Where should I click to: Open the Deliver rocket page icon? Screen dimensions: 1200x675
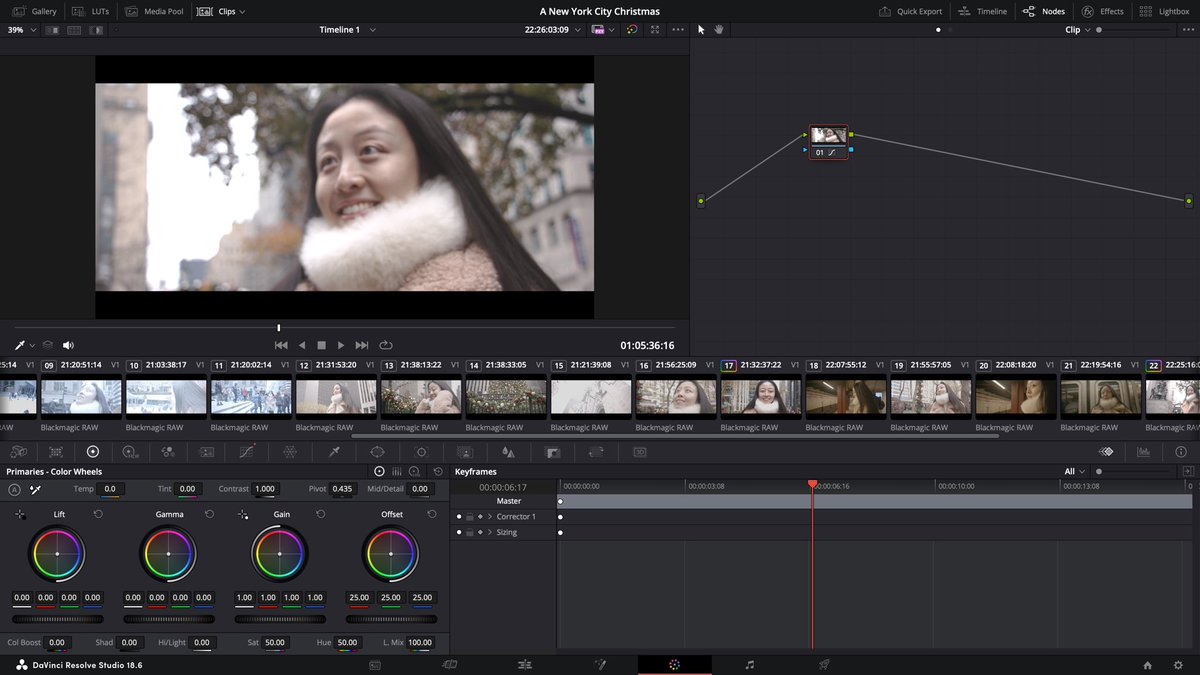click(x=824, y=664)
